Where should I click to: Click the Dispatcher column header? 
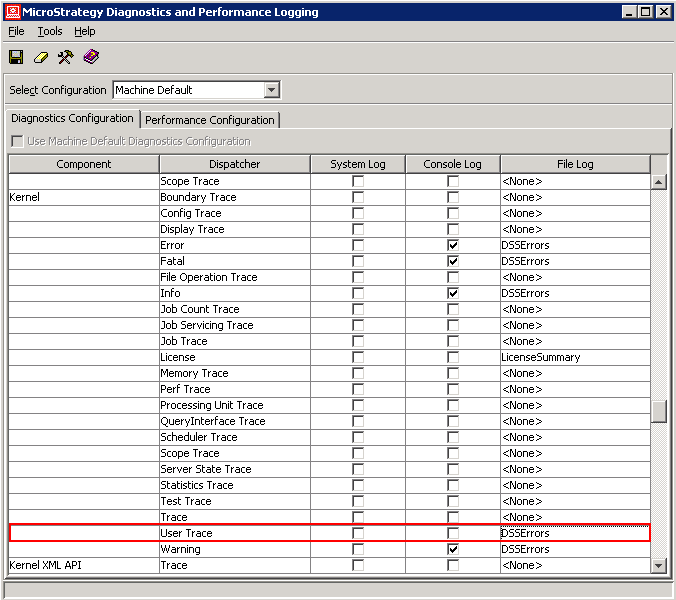point(234,164)
